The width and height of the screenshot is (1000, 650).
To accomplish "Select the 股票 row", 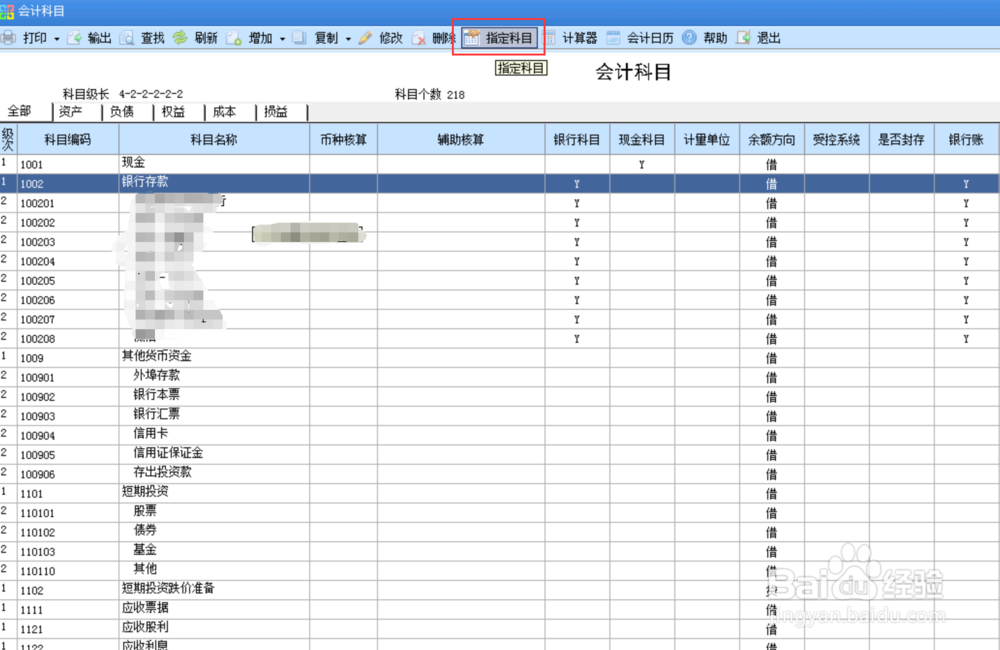I will [499, 512].
